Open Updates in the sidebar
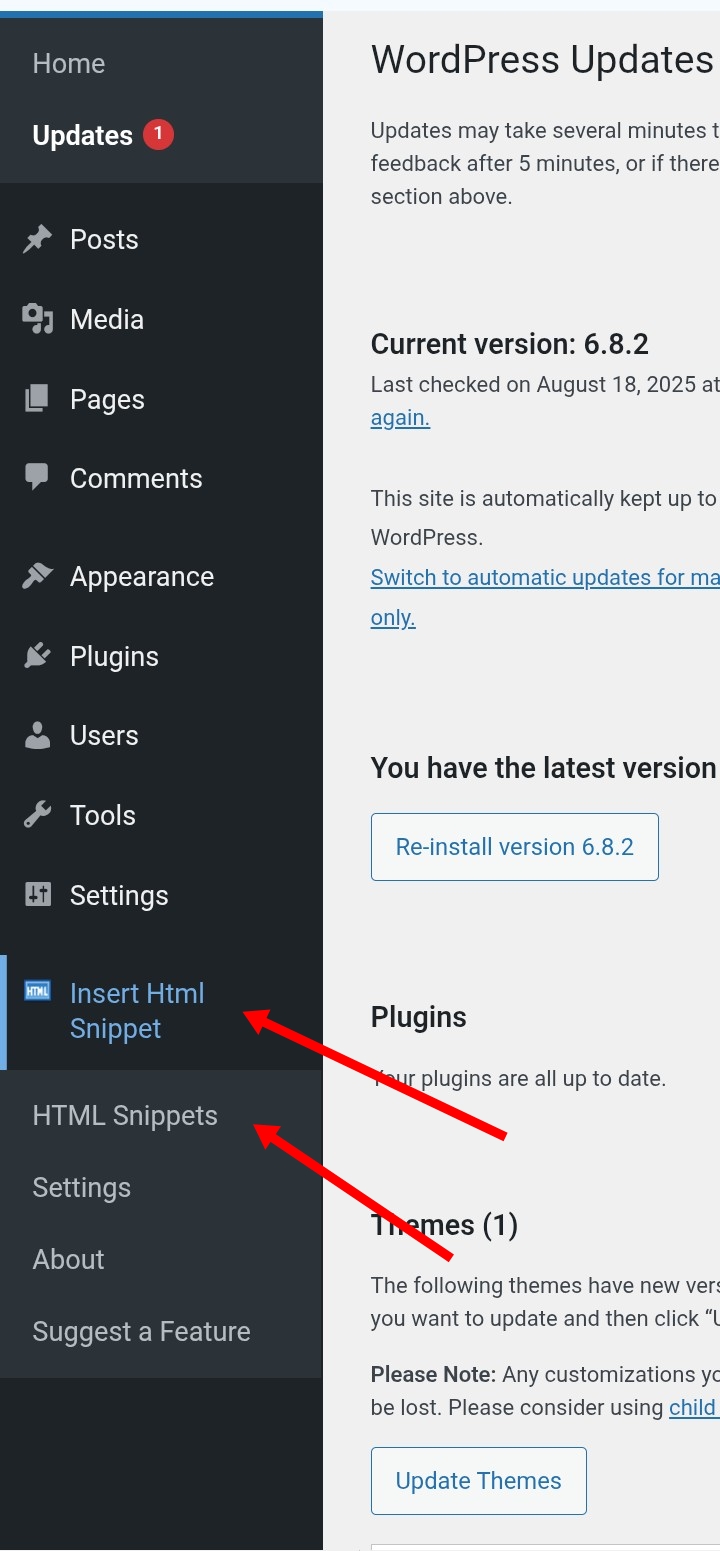The height and width of the screenshot is (1551, 720). pyautogui.click(x=82, y=136)
